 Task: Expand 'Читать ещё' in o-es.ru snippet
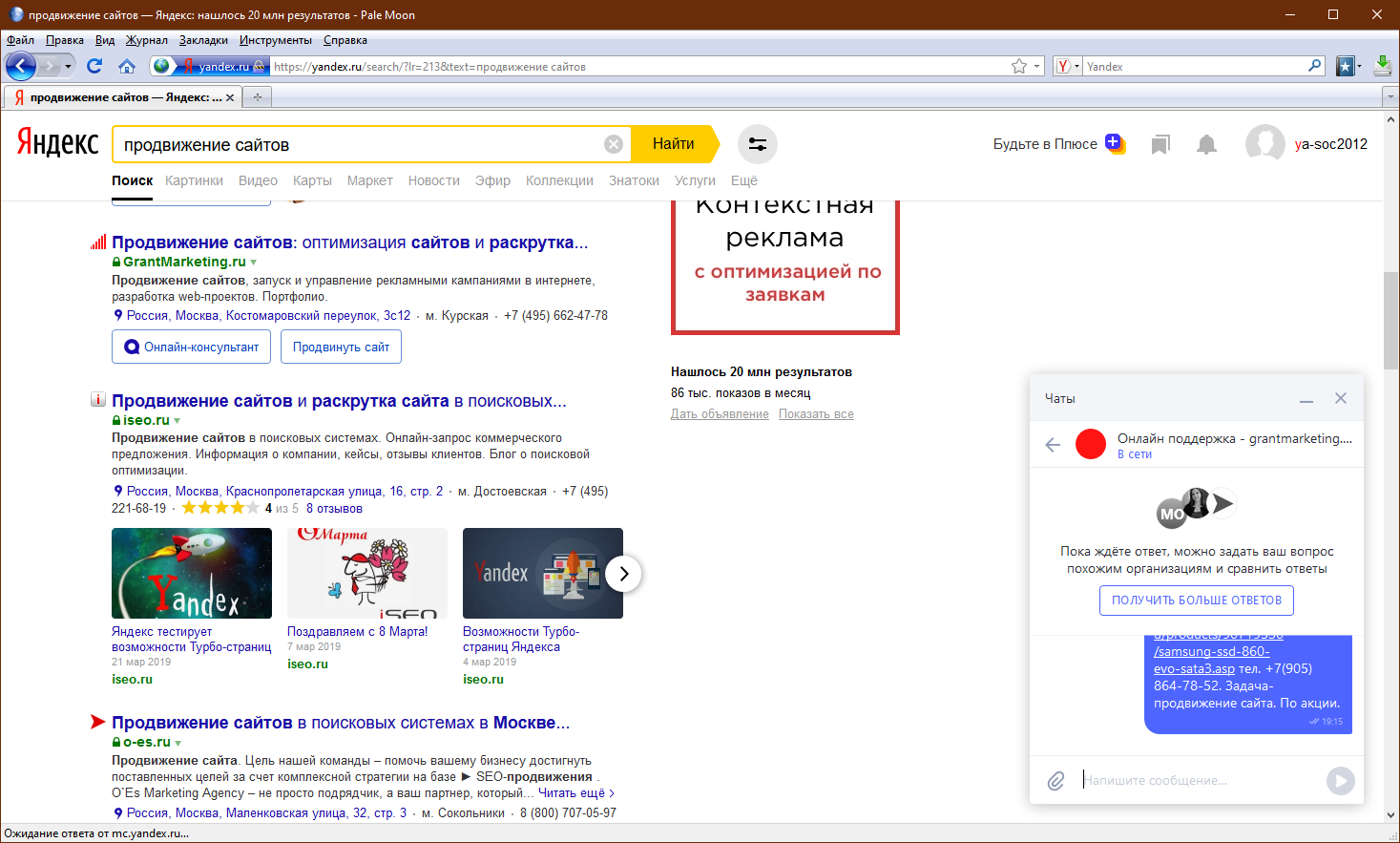576,793
